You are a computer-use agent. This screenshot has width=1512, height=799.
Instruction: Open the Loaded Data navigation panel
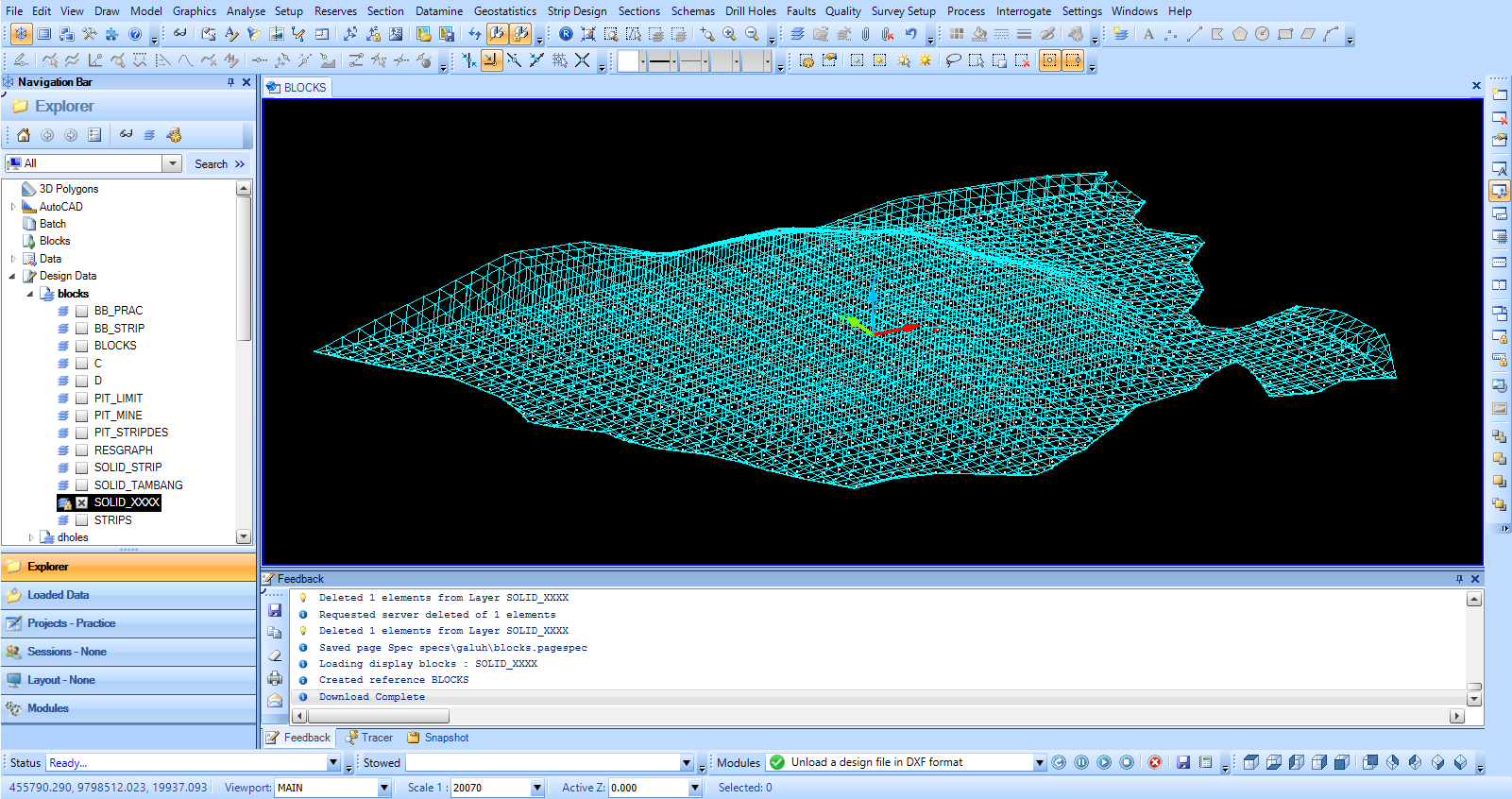tap(58, 595)
